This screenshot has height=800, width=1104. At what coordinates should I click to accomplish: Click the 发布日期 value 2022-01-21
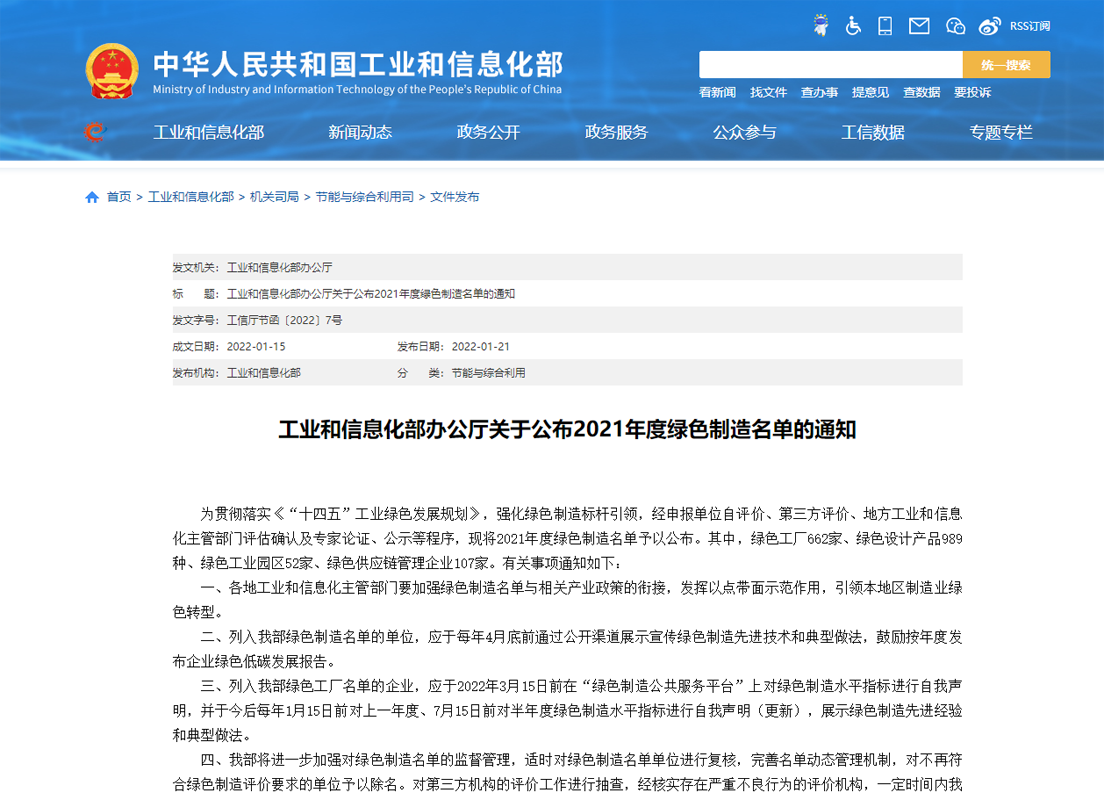click(x=481, y=346)
